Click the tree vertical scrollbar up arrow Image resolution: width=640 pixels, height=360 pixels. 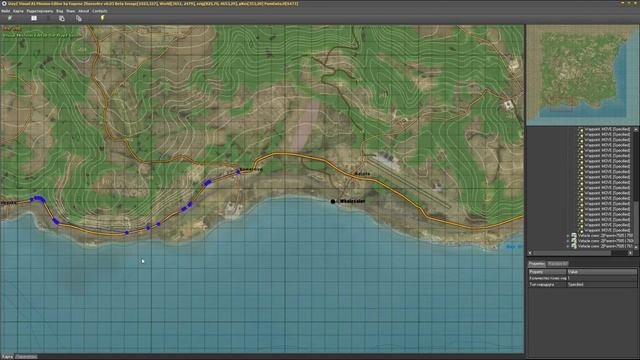pos(636,129)
